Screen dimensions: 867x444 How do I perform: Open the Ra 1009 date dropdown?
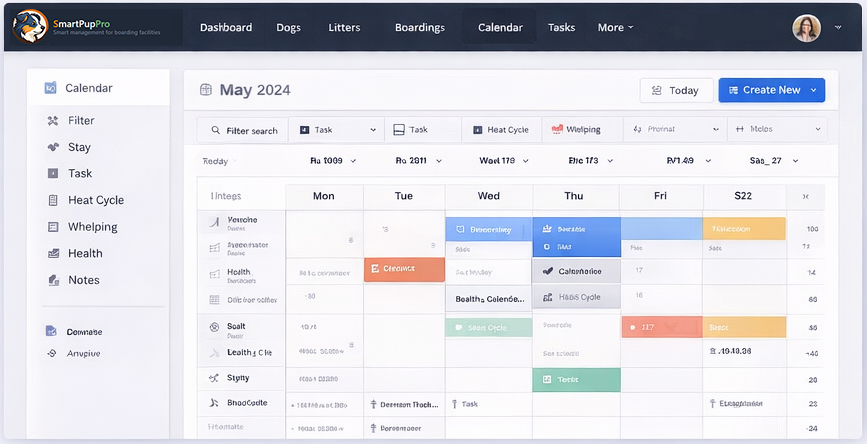click(333, 161)
